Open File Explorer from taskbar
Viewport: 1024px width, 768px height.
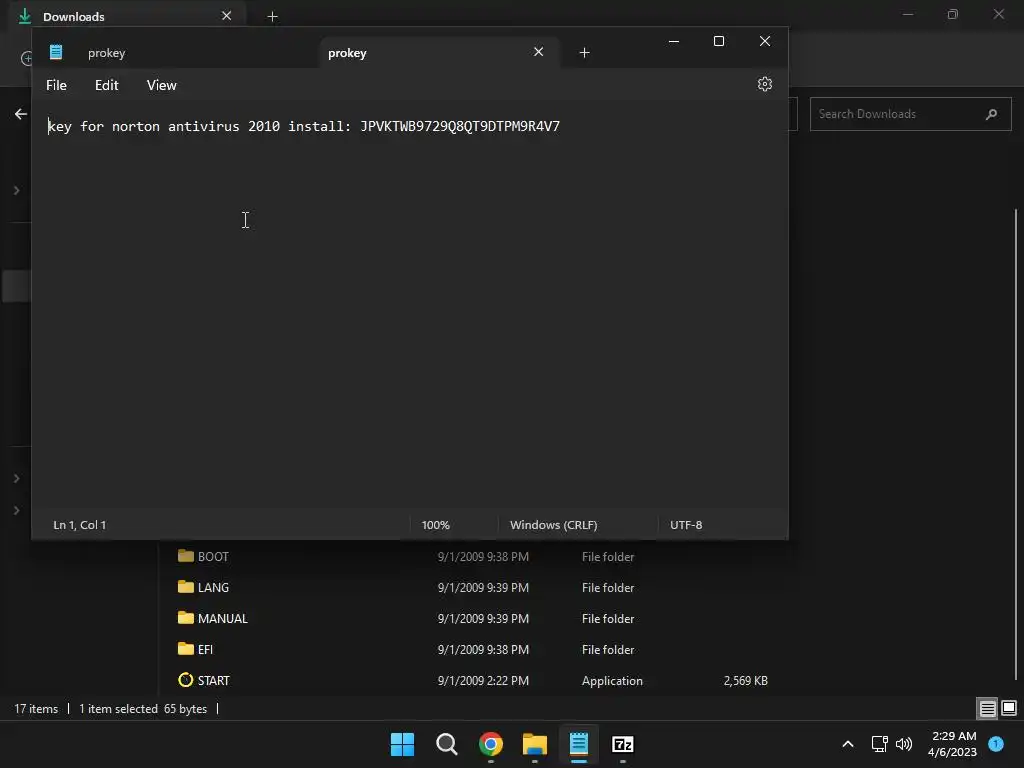534,744
